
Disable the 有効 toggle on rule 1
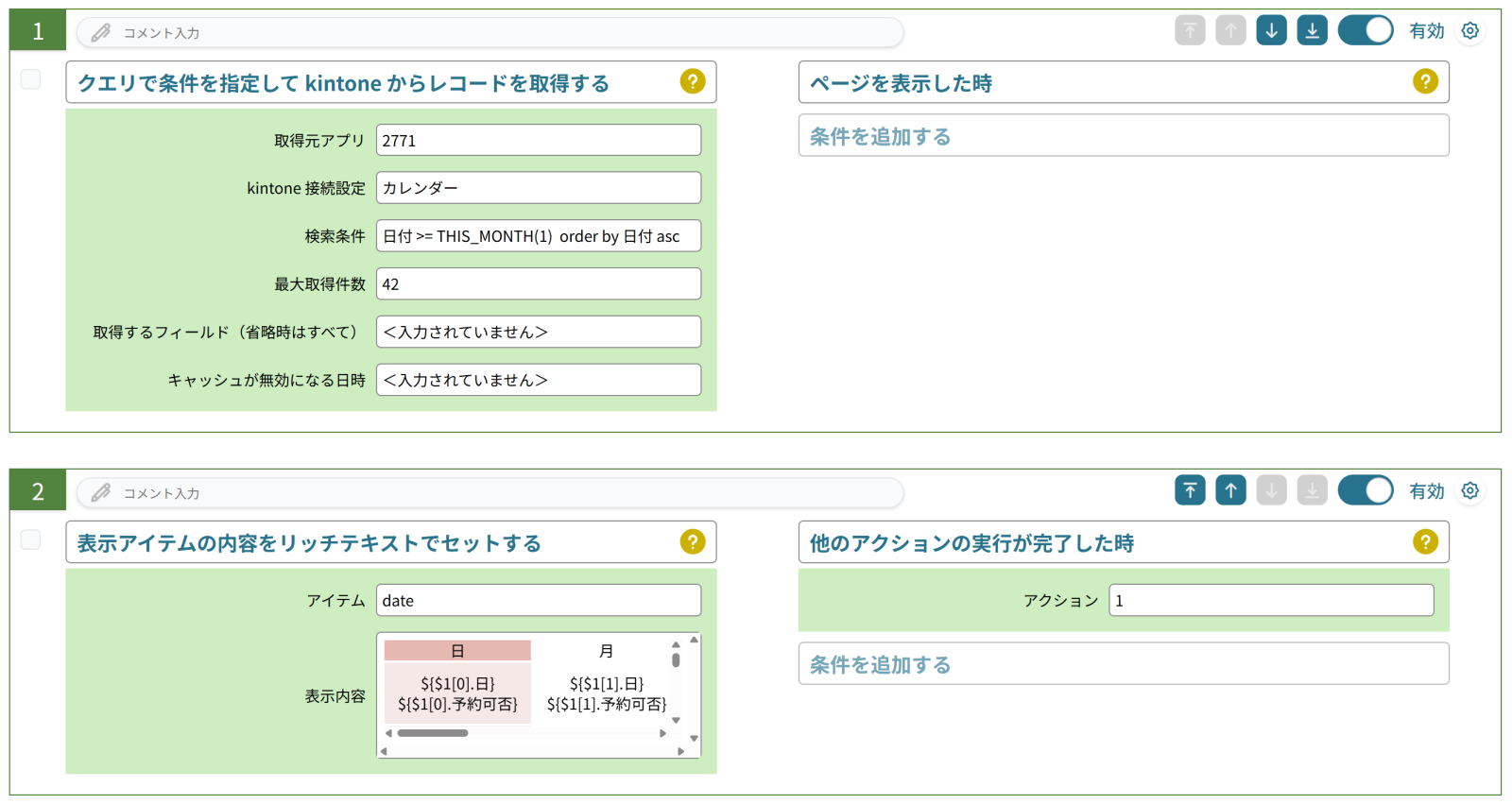pyautogui.click(x=1365, y=30)
